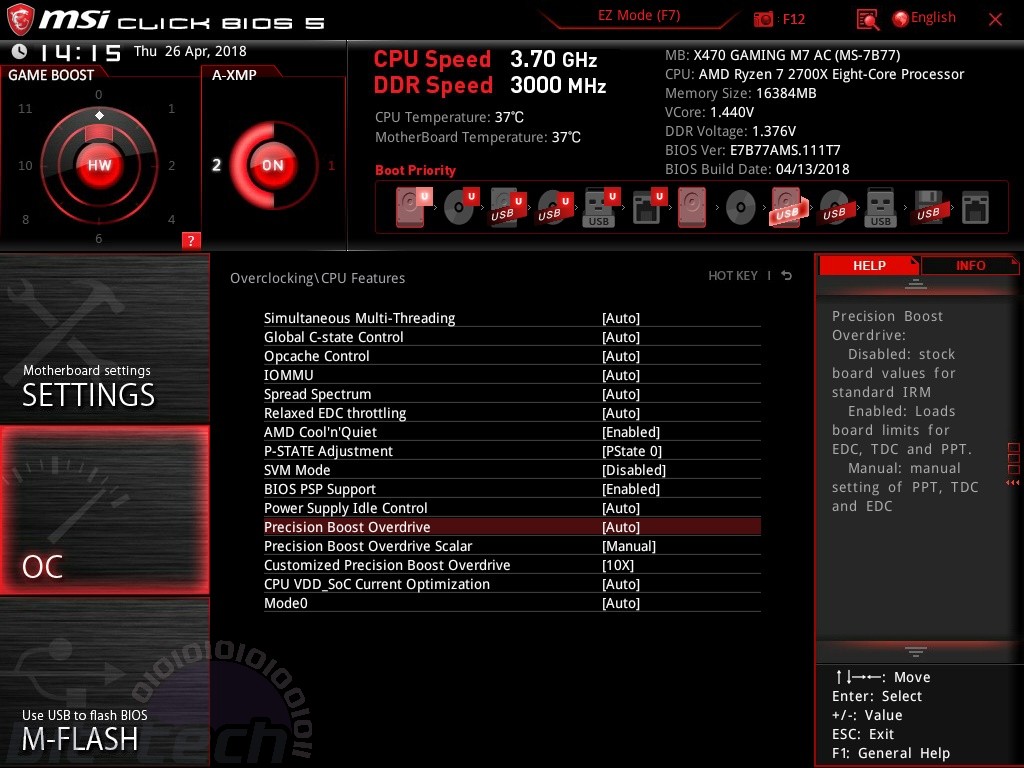Click the red side-panel arrows at right edge

(1013, 483)
